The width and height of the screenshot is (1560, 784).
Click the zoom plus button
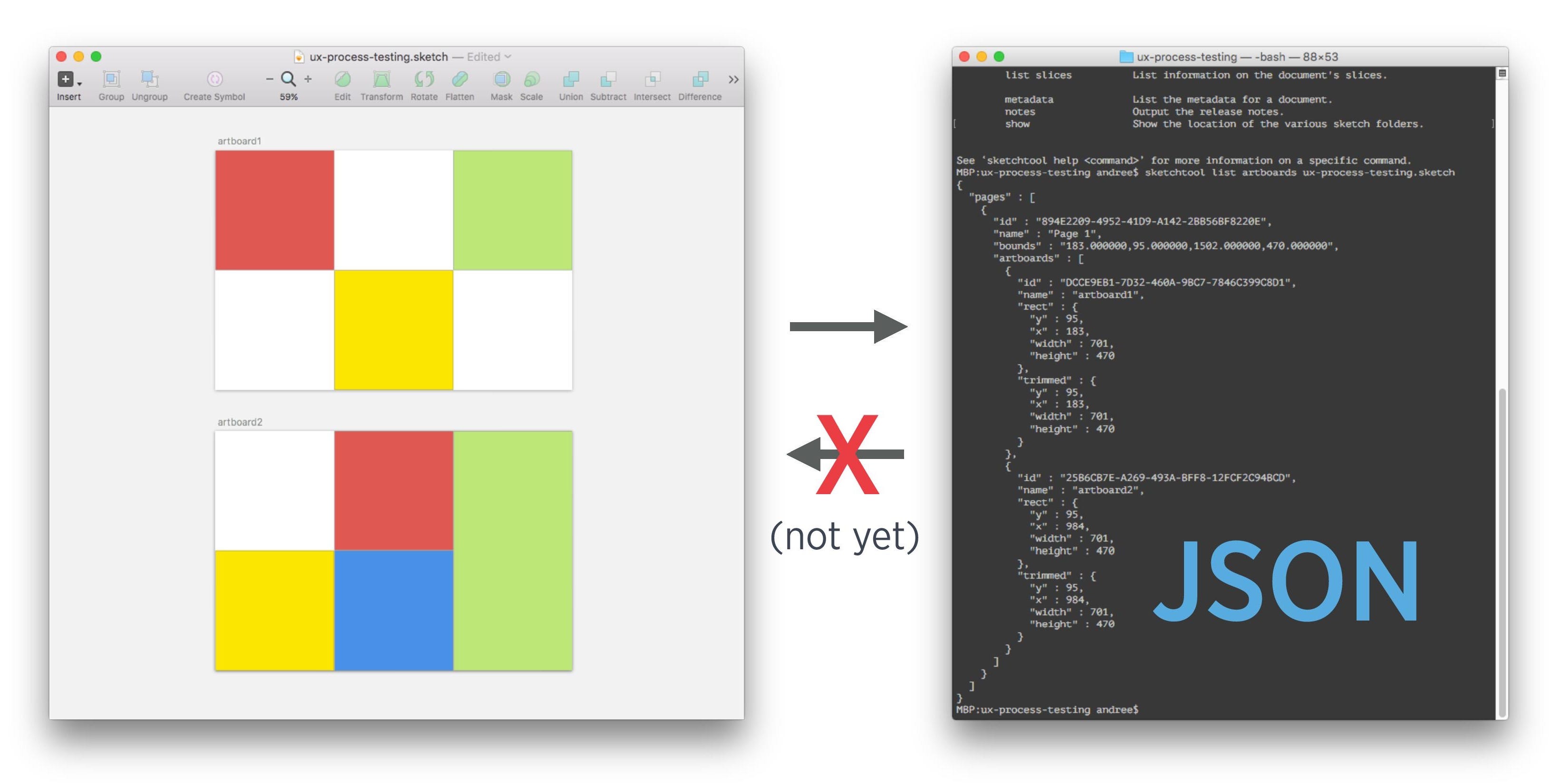pyautogui.click(x=308, y=78)
